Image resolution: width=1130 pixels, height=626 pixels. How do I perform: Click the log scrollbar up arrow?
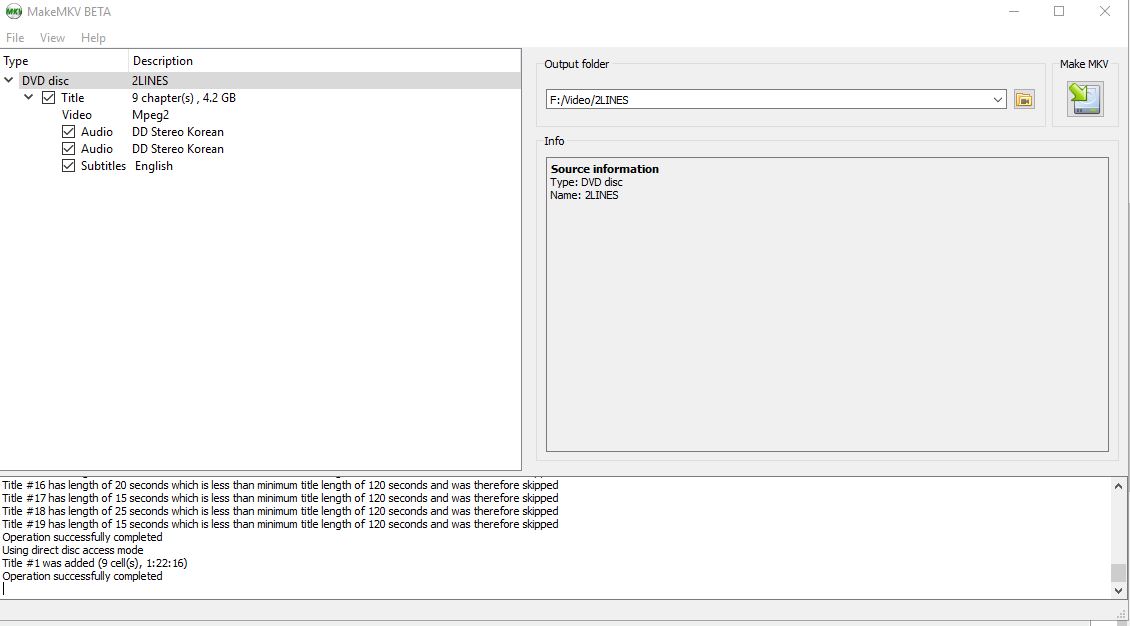point(1118,486)
